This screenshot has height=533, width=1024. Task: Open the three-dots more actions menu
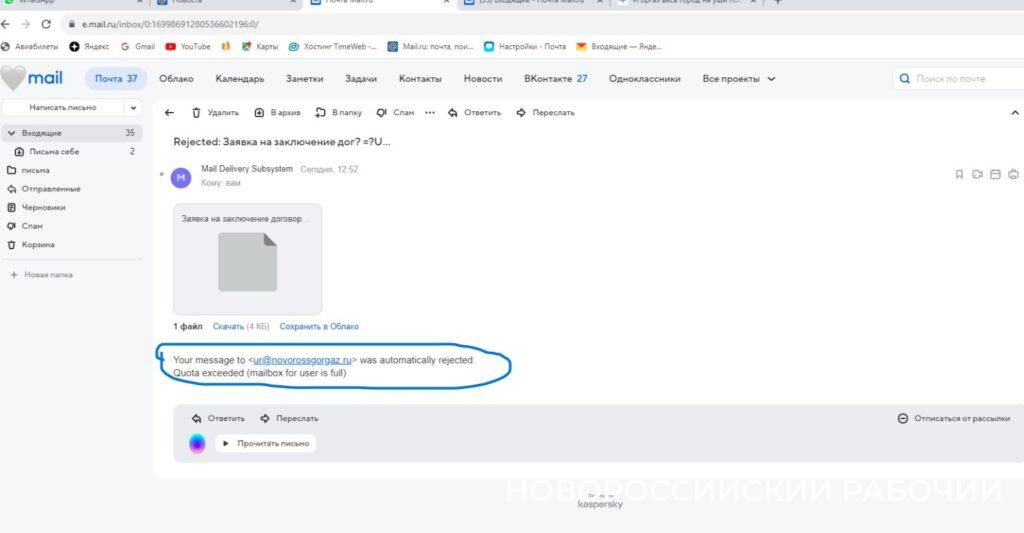click(x=430, y=113)
